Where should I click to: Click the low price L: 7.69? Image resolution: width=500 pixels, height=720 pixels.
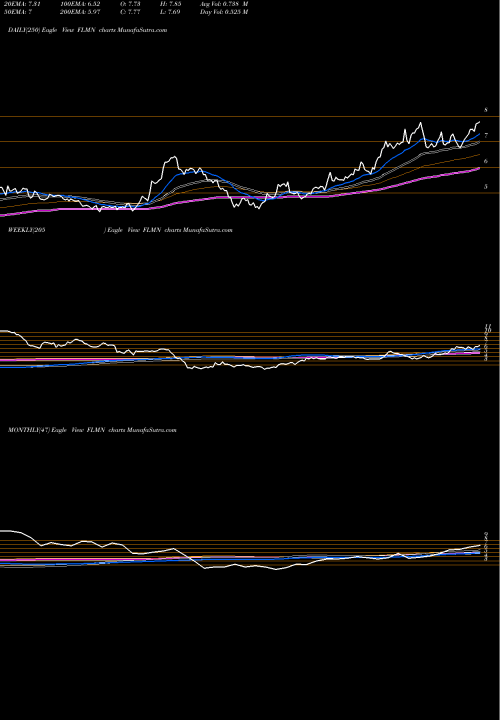pos(172,12)
